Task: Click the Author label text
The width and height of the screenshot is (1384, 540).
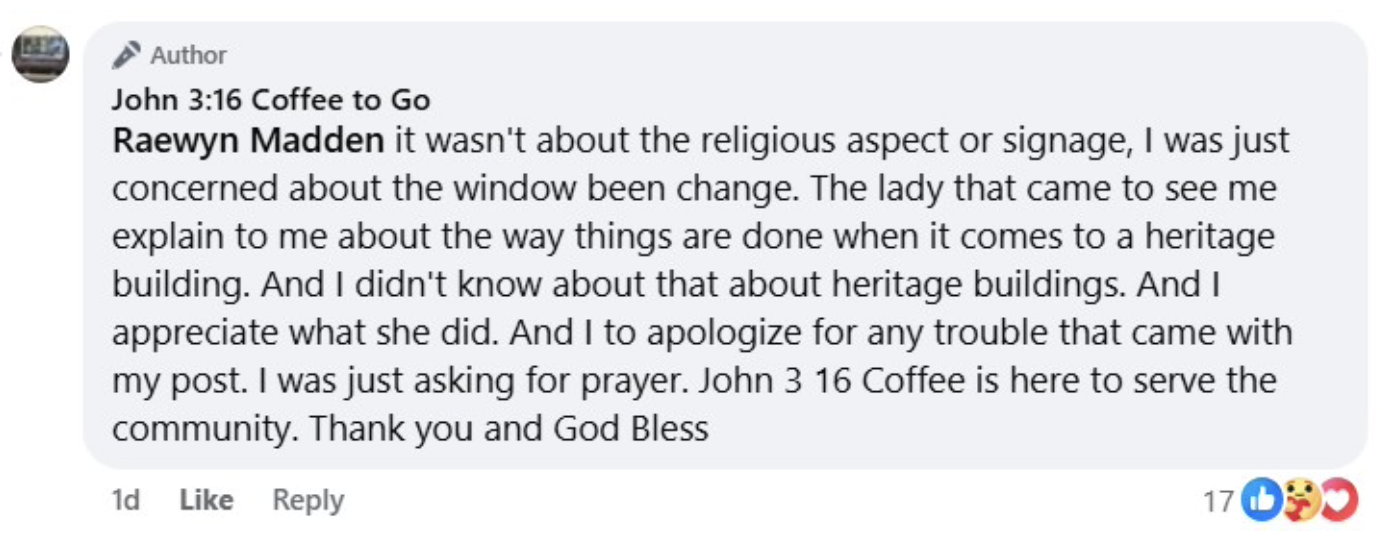Action: (x=188, y=55)
